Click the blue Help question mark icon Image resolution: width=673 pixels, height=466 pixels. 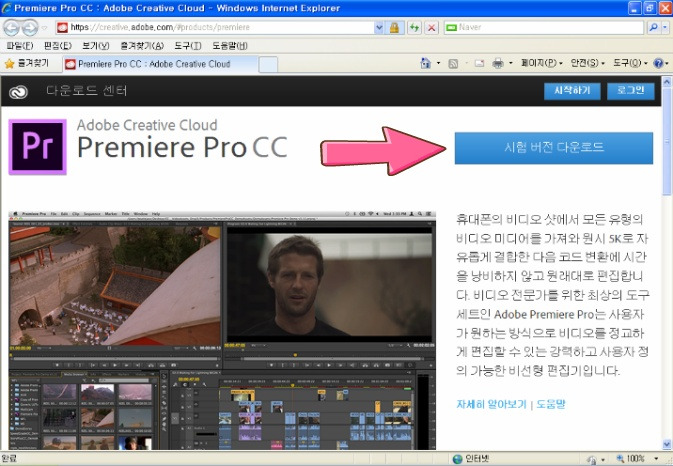[658, 64]
